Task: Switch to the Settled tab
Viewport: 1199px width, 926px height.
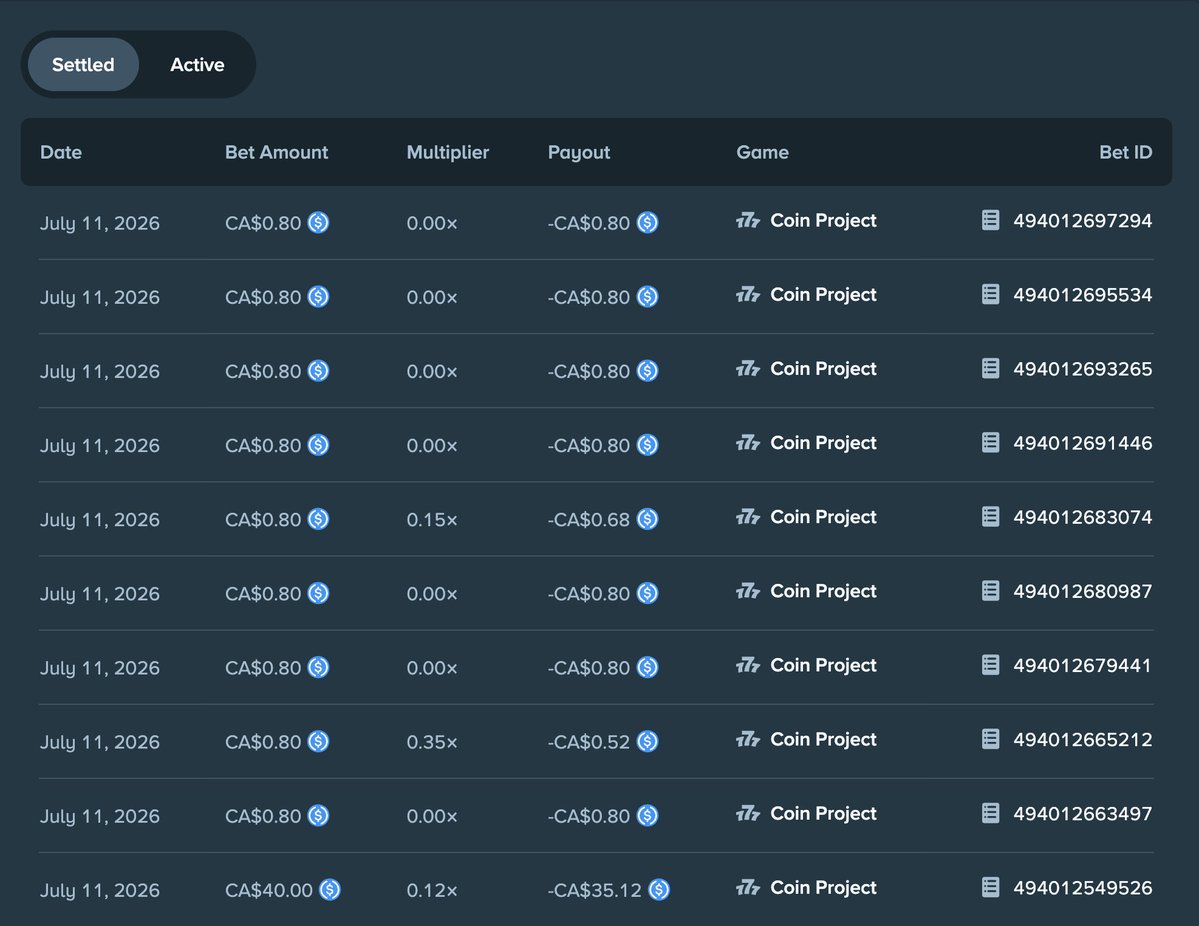Action: (83, 64)
